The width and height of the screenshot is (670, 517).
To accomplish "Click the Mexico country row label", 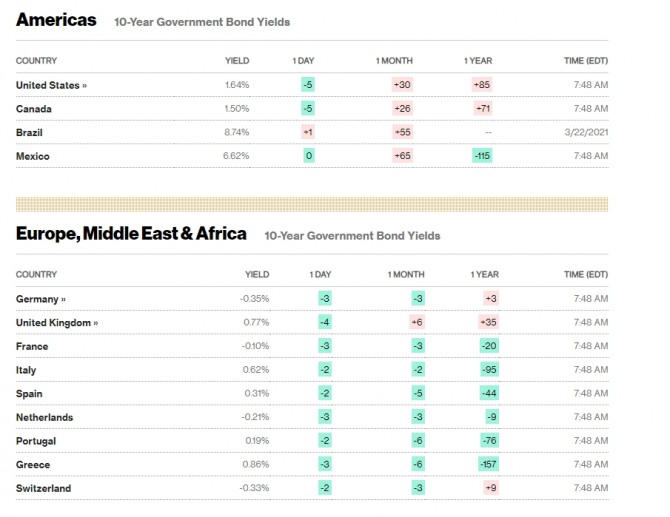I will click(33, 156).
